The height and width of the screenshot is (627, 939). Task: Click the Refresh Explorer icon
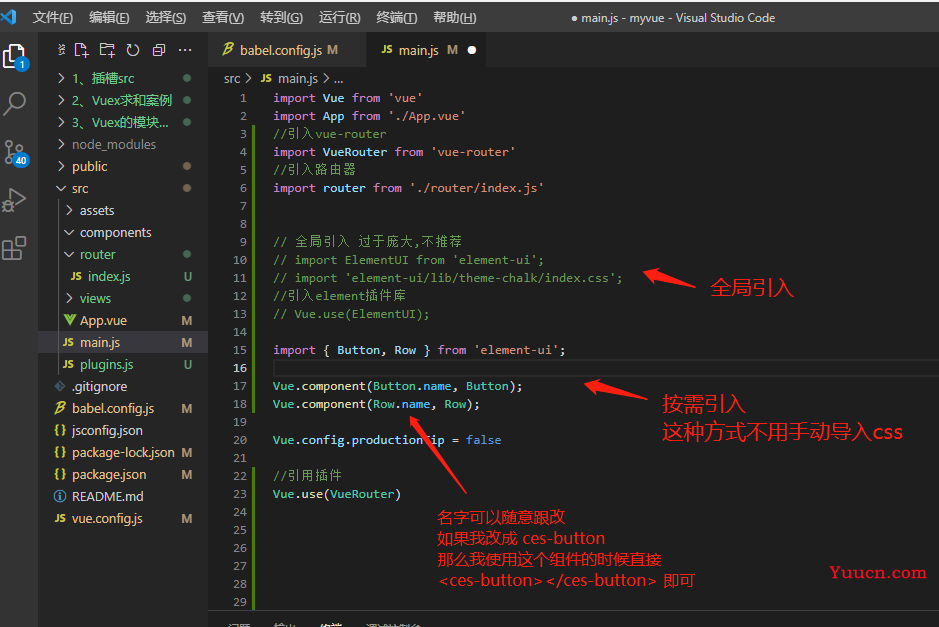[133, 50]
